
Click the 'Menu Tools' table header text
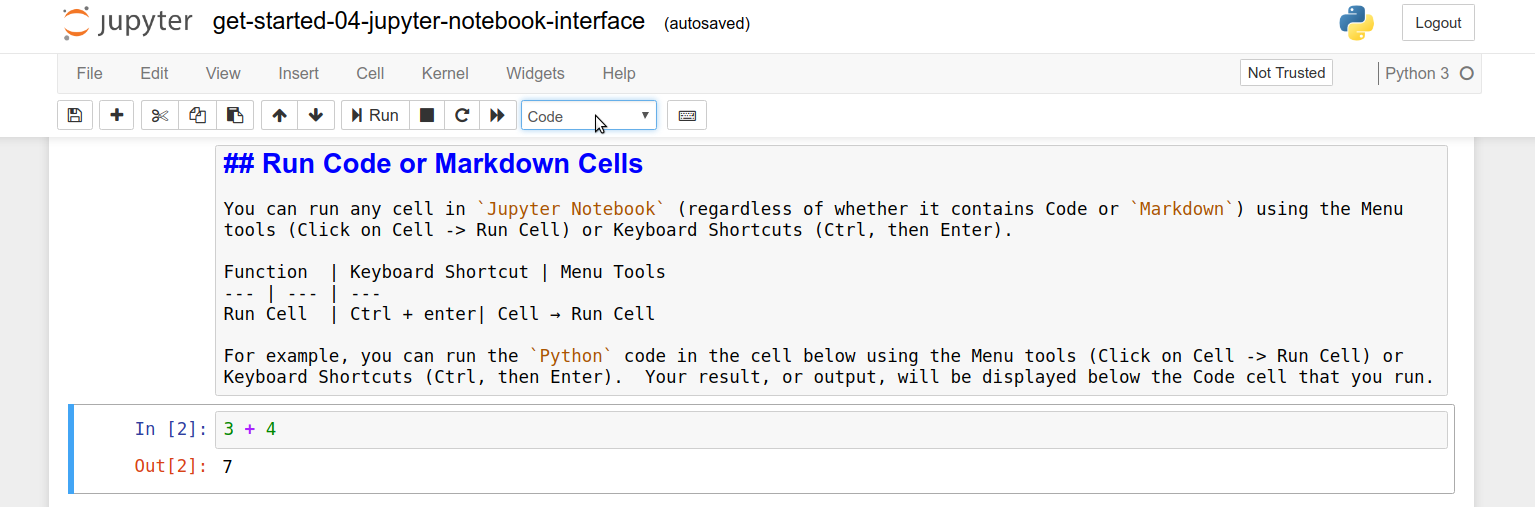tap(613, 272)
